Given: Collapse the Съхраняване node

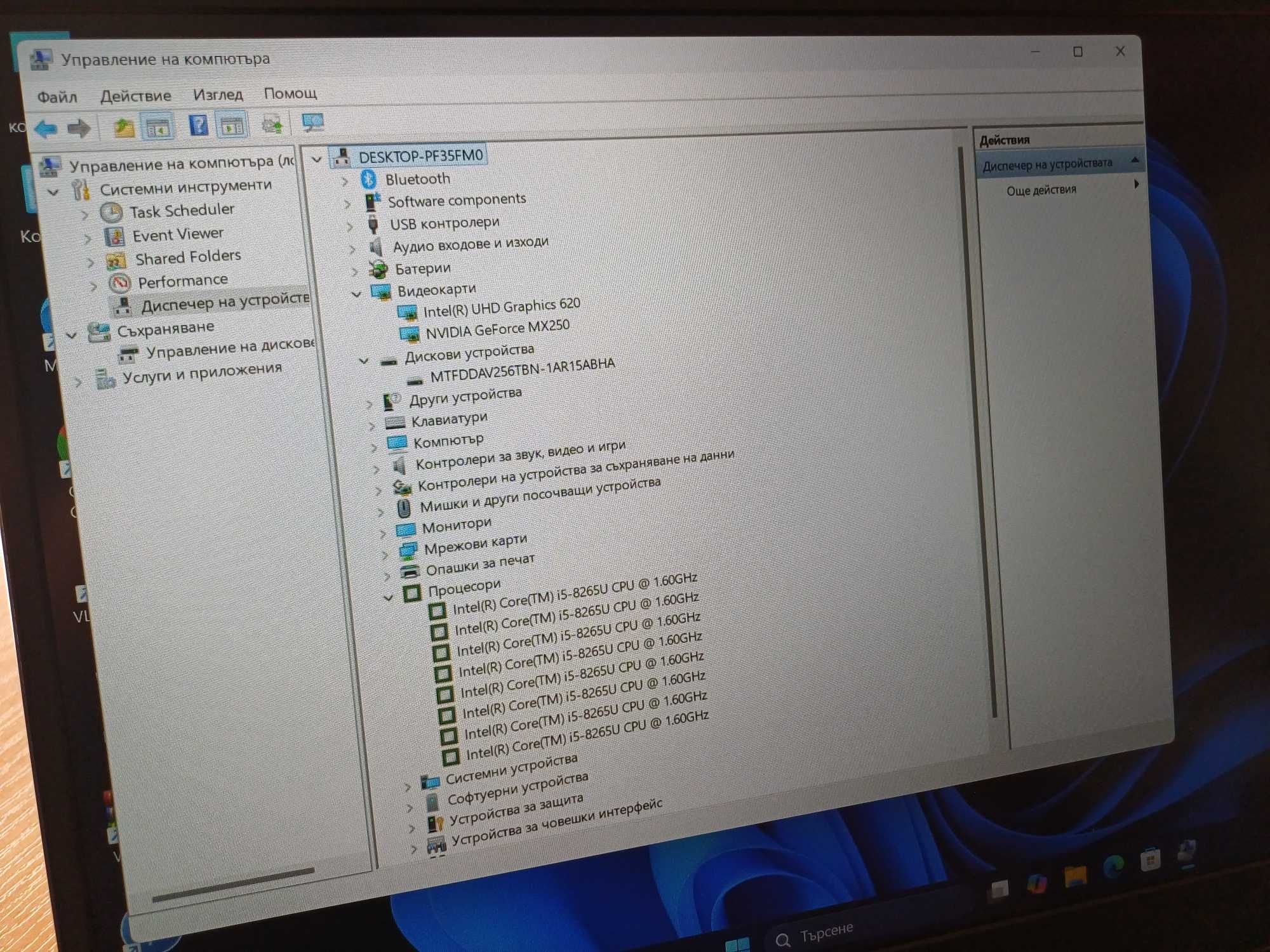Looking at the screenshot, I should tap(71, 334).
